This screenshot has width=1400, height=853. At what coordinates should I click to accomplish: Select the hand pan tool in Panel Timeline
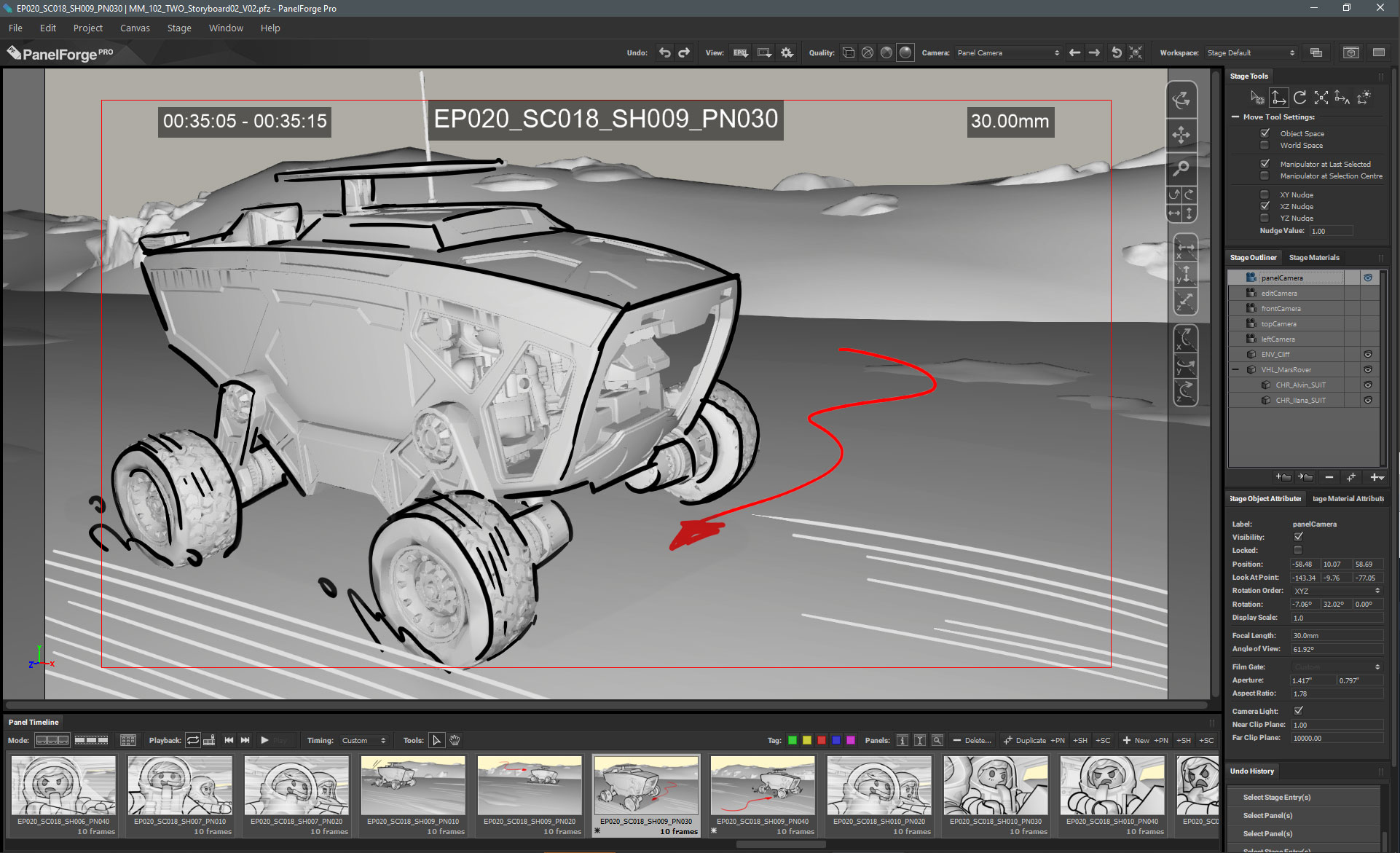455,740
